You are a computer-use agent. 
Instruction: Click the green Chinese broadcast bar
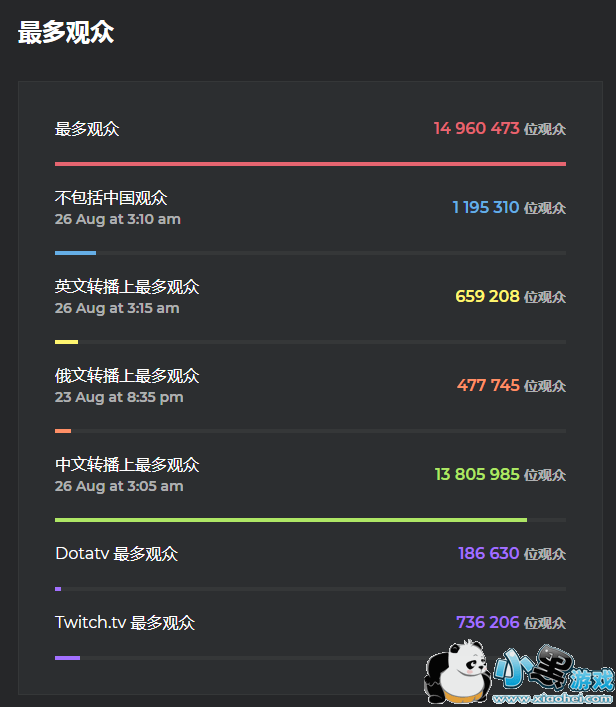(x=290, y=520)
